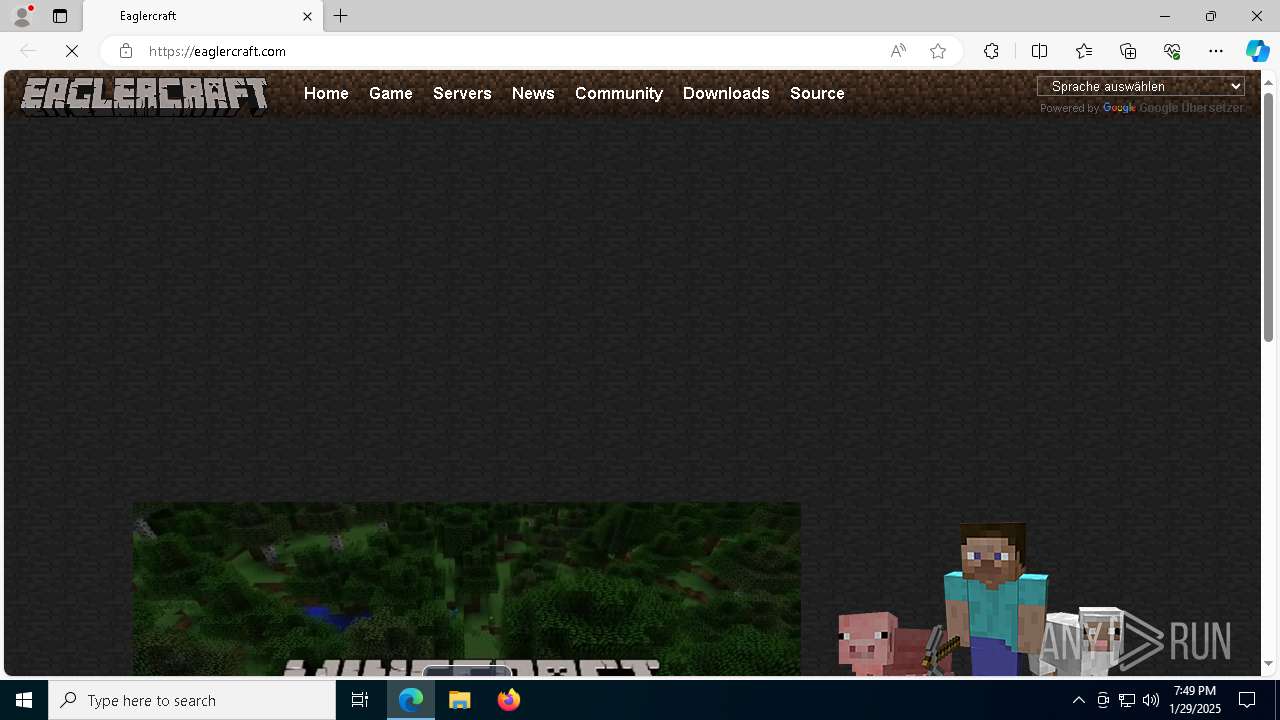Viewport: 1280px width, 720px height.
Task: Open Settings and more menu
Action: (x=1216, y=51)
